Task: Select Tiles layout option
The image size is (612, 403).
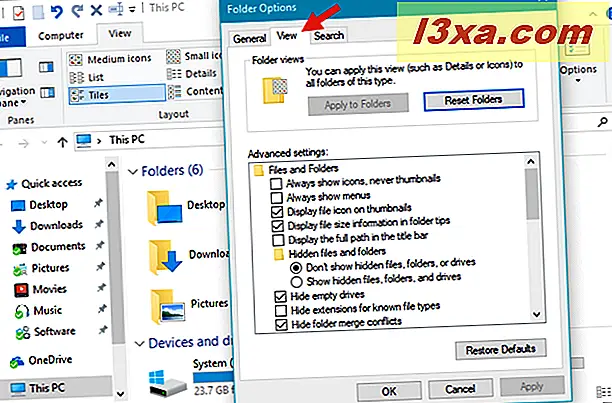Action: pos(117,95)
